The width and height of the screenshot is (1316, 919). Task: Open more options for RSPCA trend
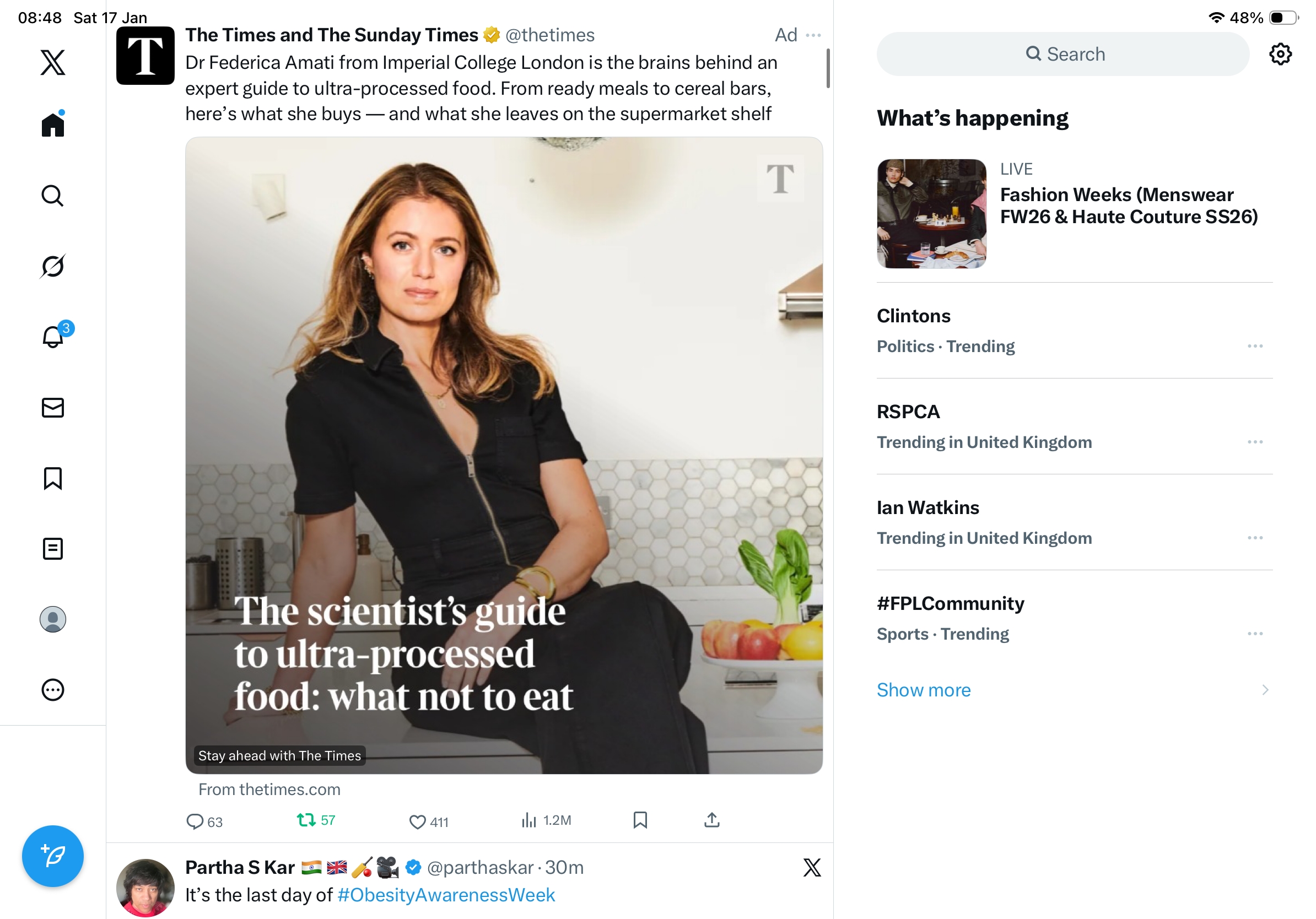point(1255,442)
